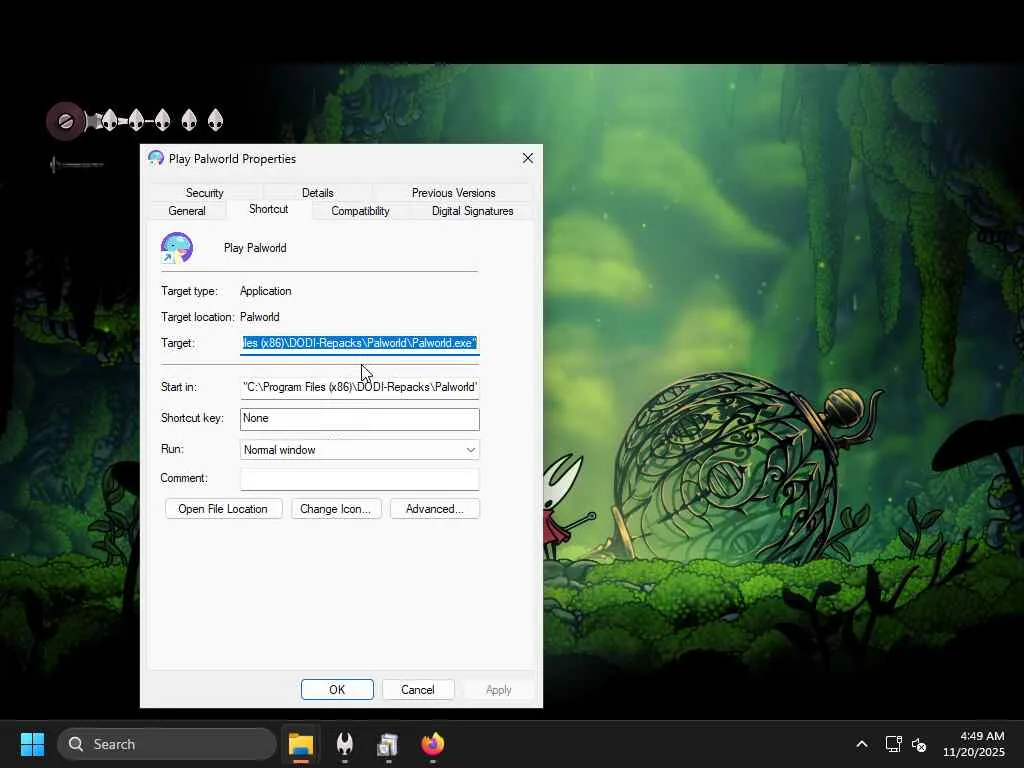Select the Shortcut tab
Screen dimensions: 1024x768
pos(268,209)
